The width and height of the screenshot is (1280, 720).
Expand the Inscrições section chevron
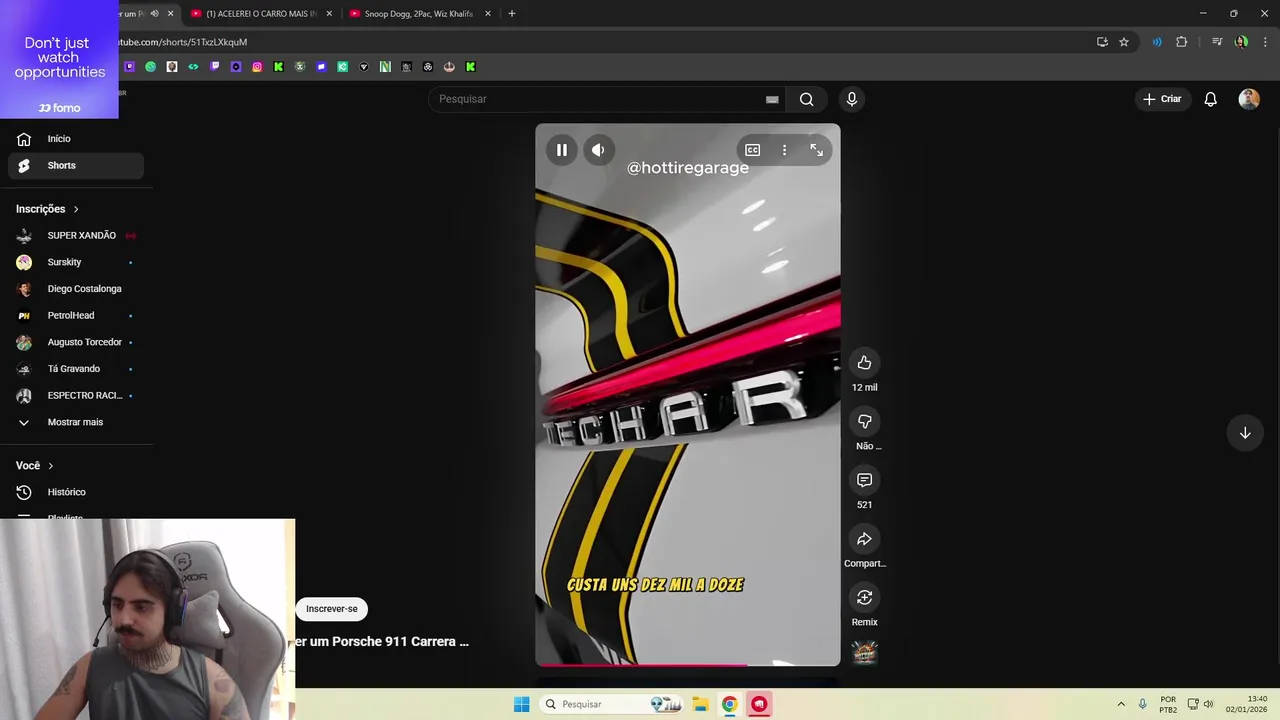point(76,209)
